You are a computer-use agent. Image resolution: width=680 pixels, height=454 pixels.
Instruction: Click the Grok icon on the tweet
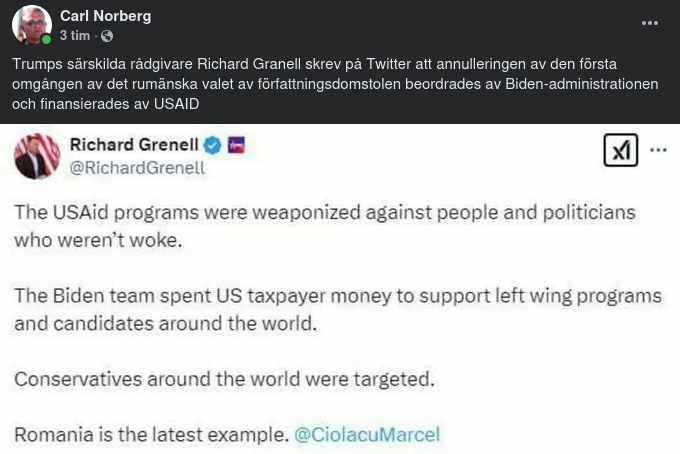coord(620,151)
